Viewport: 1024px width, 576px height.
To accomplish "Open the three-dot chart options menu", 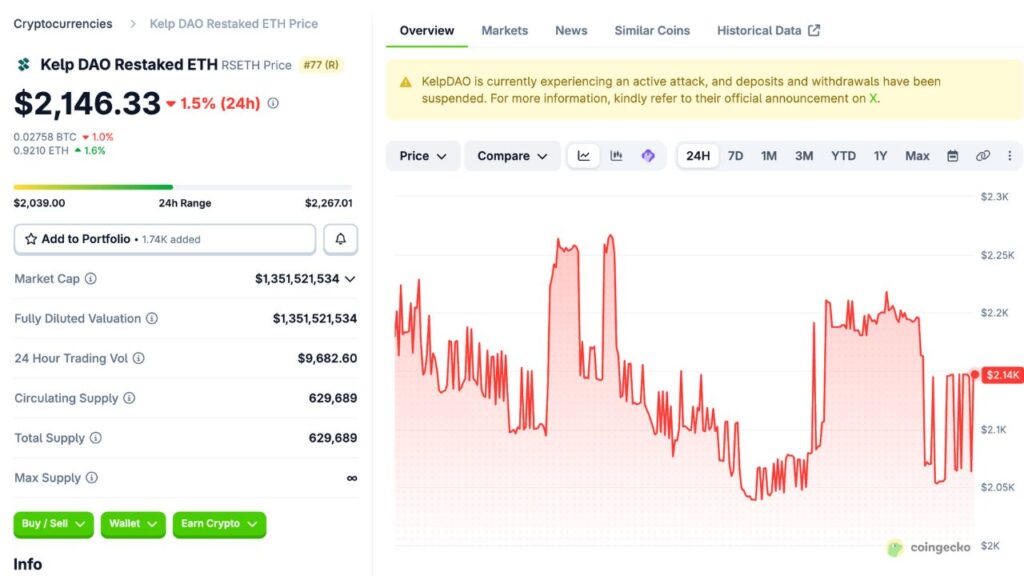I will (x=1010, y=155).
